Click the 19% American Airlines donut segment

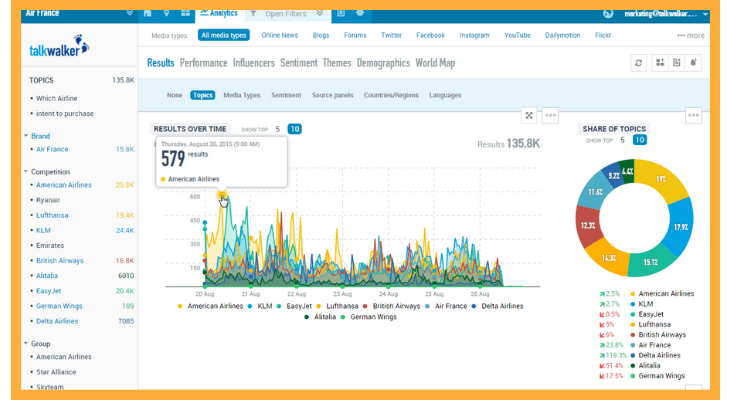pos(662,179)
